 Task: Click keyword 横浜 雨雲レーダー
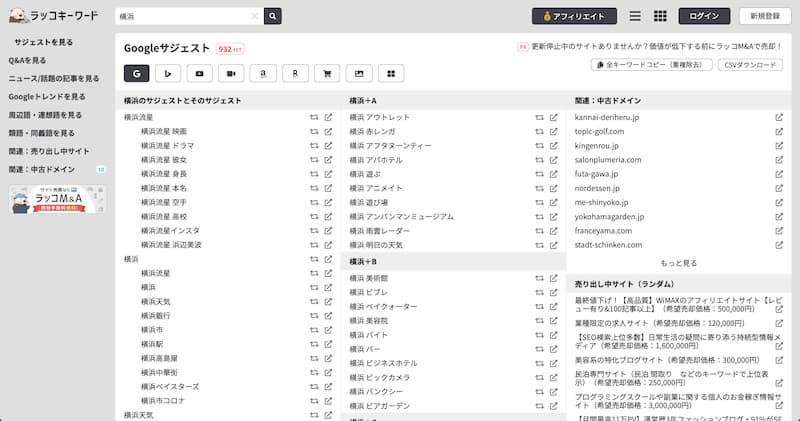pyautogui.click(x=380, y=231)
